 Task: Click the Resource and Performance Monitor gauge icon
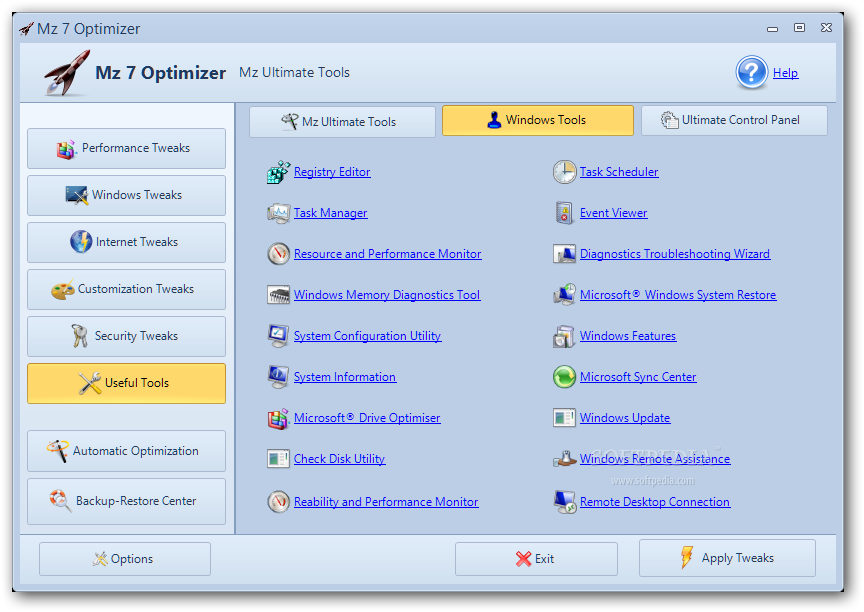click(278, 254)
